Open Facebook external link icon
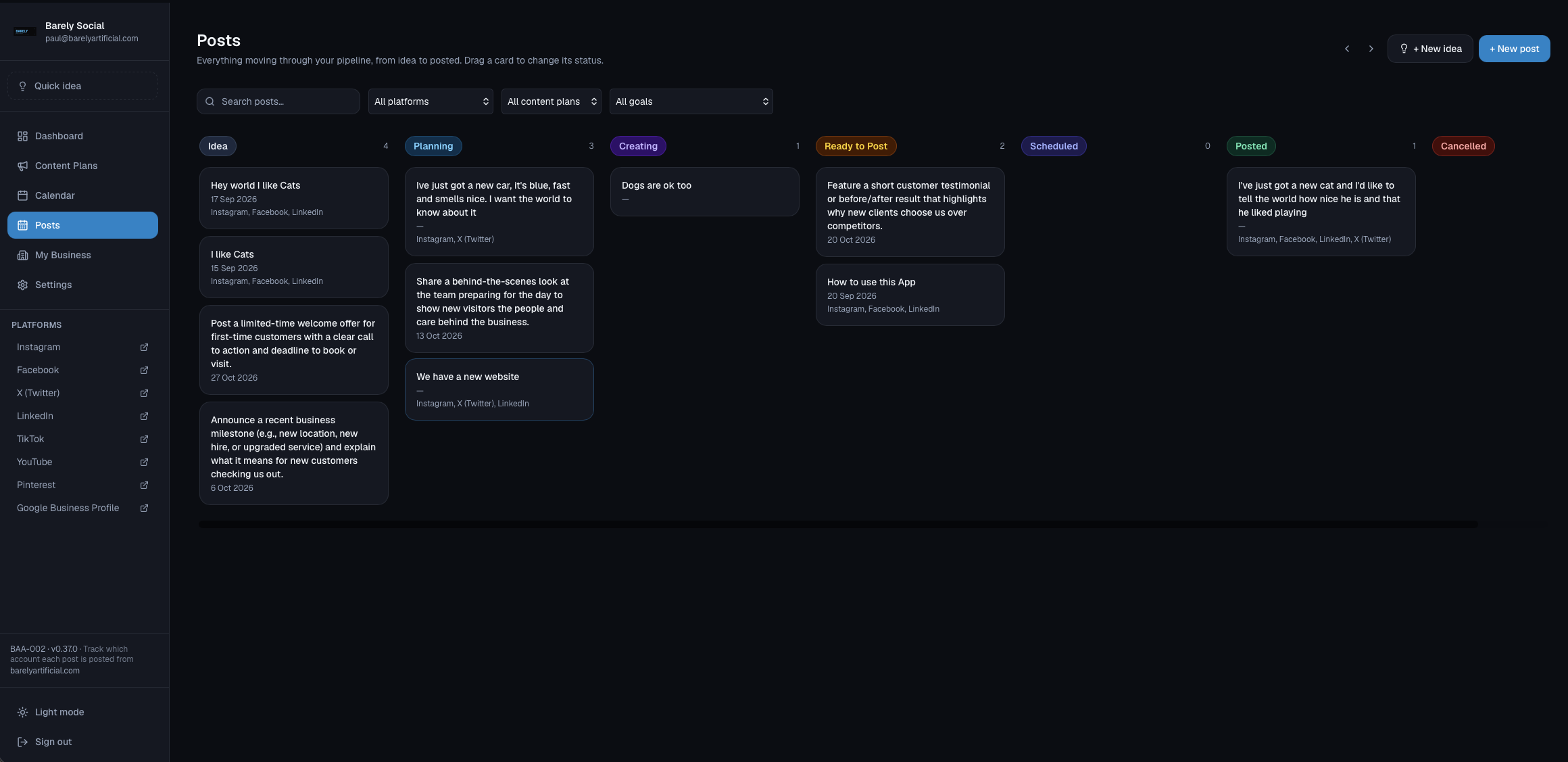The height and width of the screenshot is (762, 1568). (x=144, y=370)
